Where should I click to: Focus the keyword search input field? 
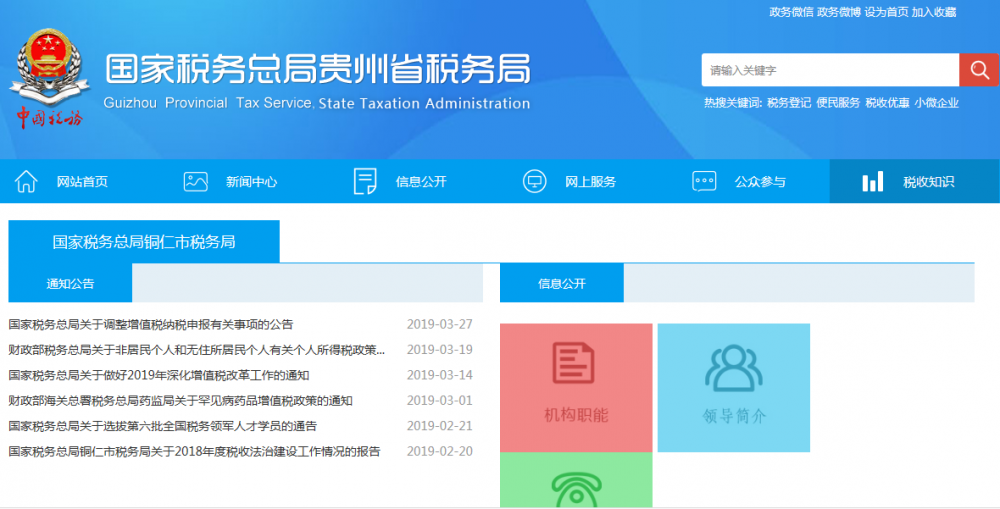(830, 70)
